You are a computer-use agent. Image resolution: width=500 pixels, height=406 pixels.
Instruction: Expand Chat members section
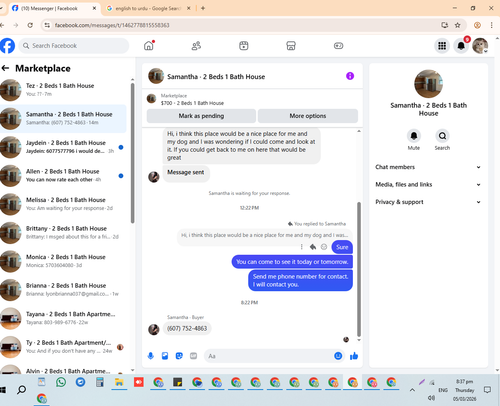[x=428, y=167]
